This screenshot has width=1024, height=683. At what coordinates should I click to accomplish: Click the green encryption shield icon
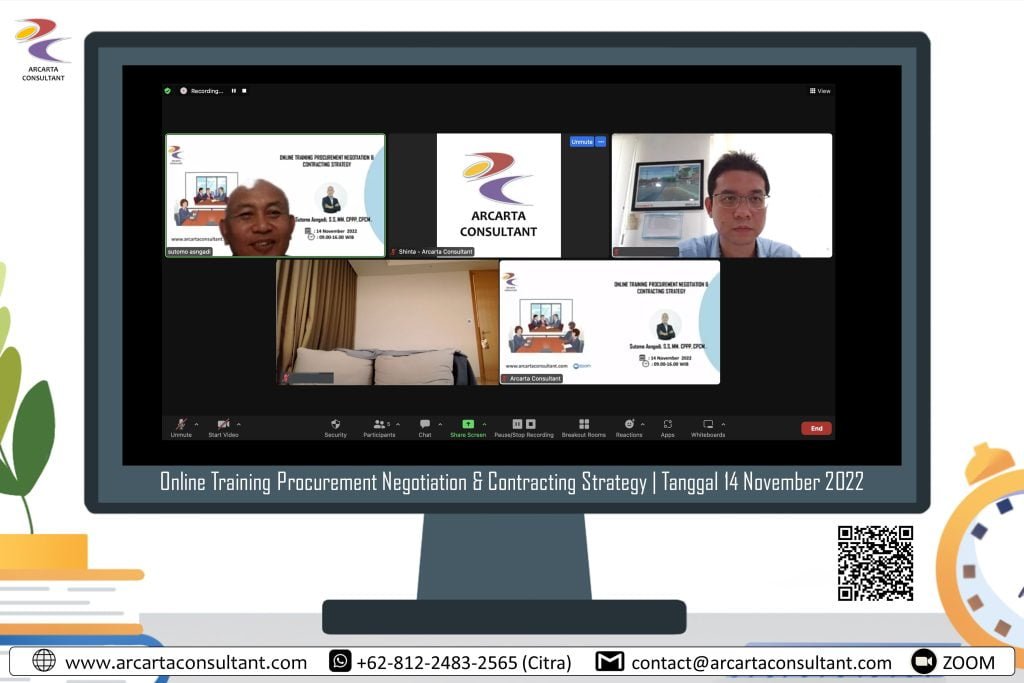click(168, 91)
